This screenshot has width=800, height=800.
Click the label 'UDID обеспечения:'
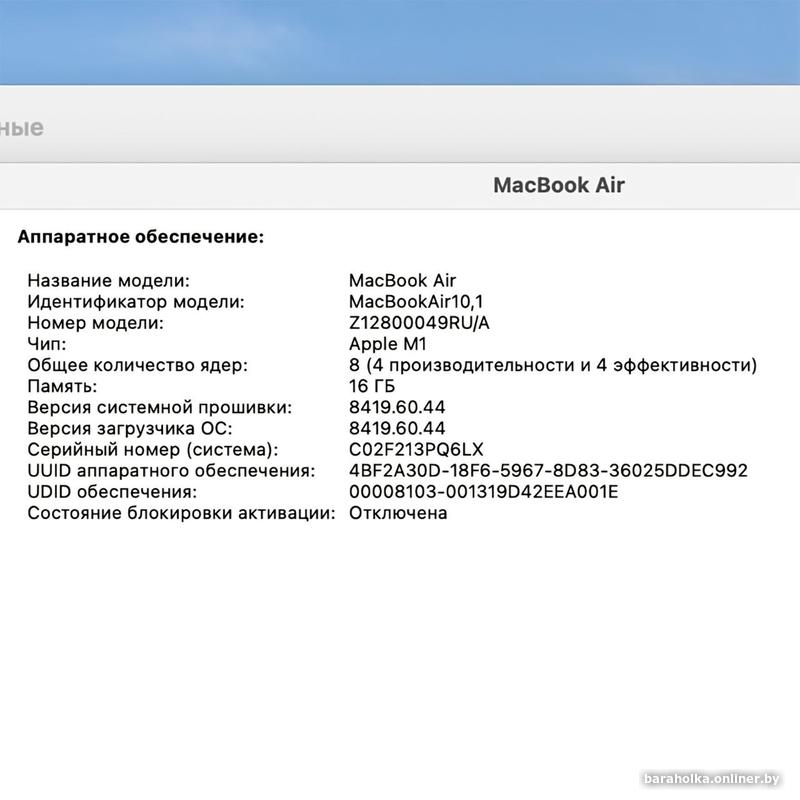(x=112, y=492)
